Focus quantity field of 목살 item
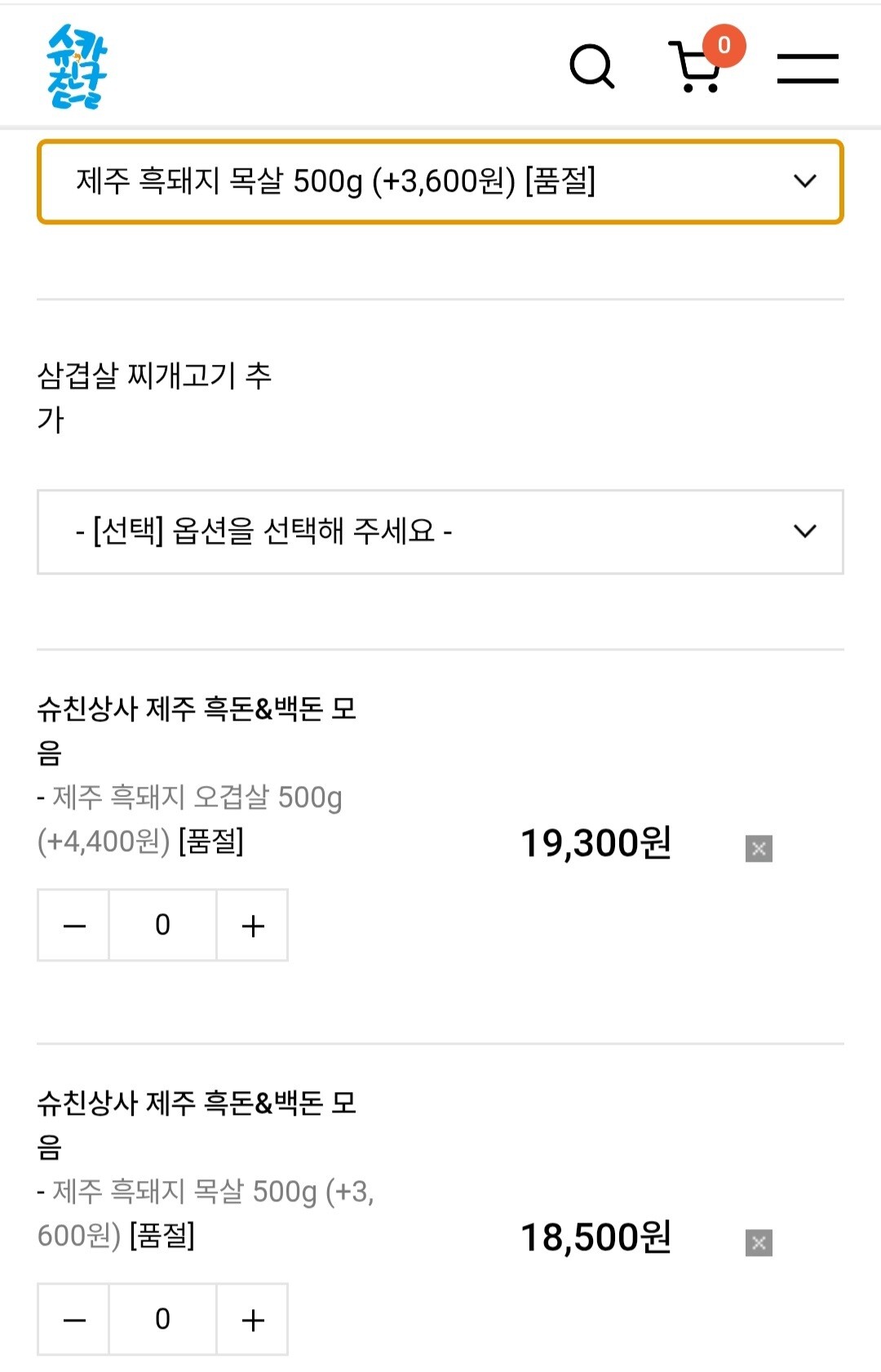Image resolution: width=881 pixels, height=1372 pixels. (163, 1320)
